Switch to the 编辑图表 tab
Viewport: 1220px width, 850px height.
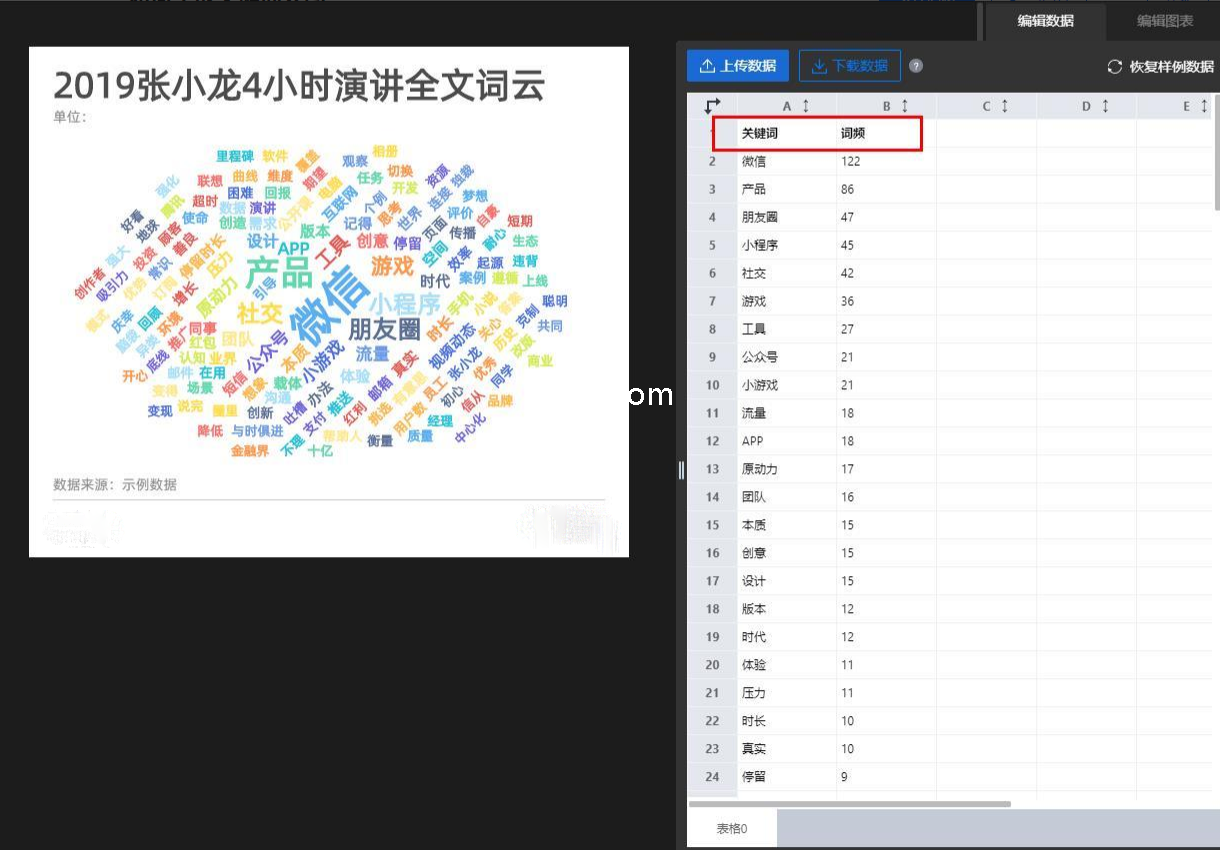point(1164,21)
